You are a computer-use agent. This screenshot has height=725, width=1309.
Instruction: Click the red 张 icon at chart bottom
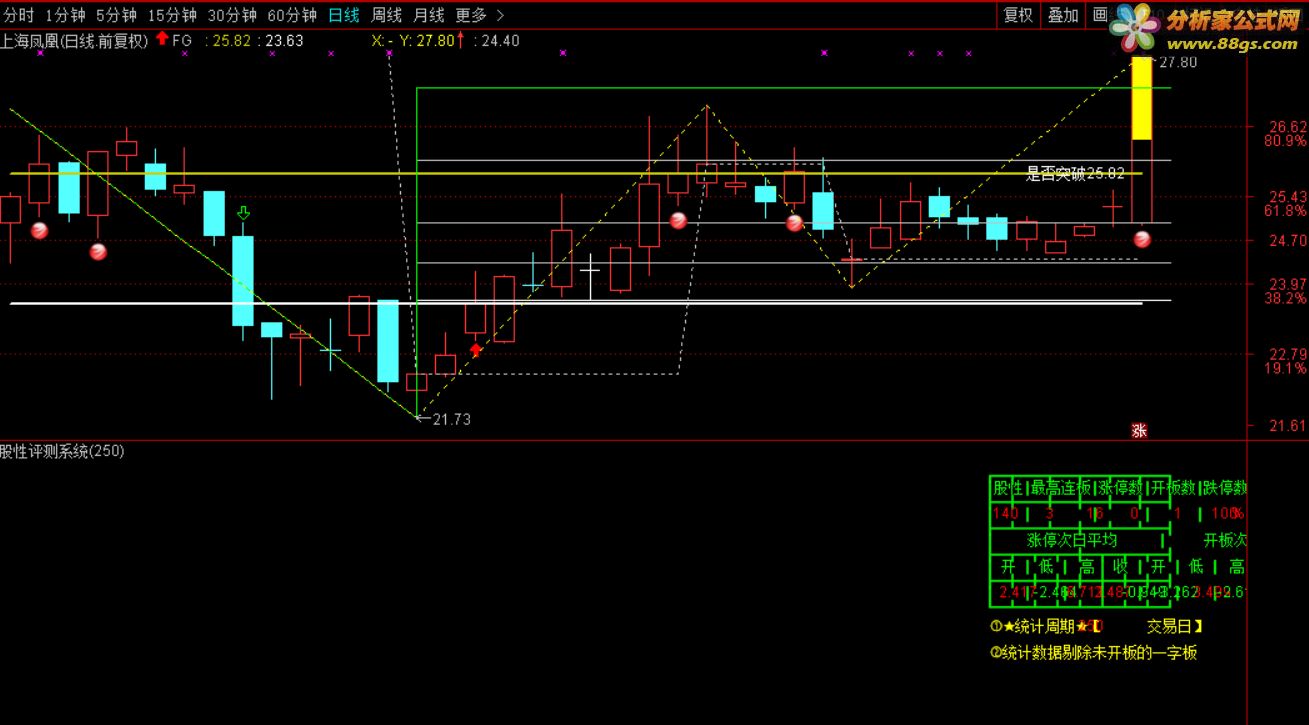pos(1139,431)
